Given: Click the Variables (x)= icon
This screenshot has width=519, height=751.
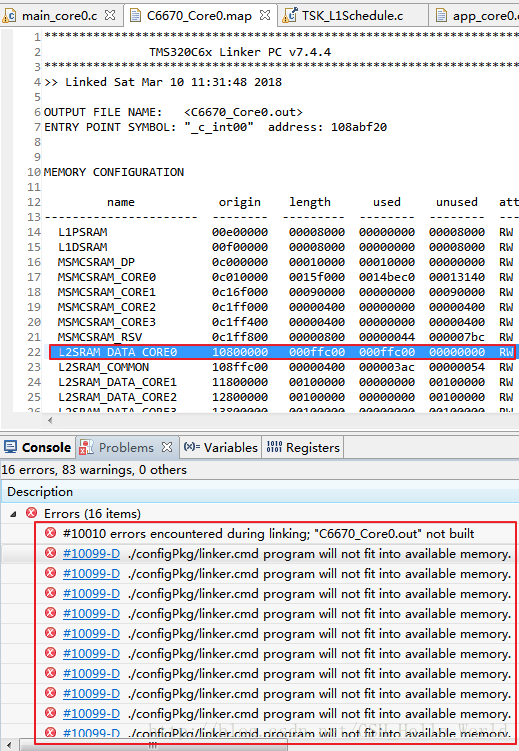Looking at the screenshot, I should [192, 447].
